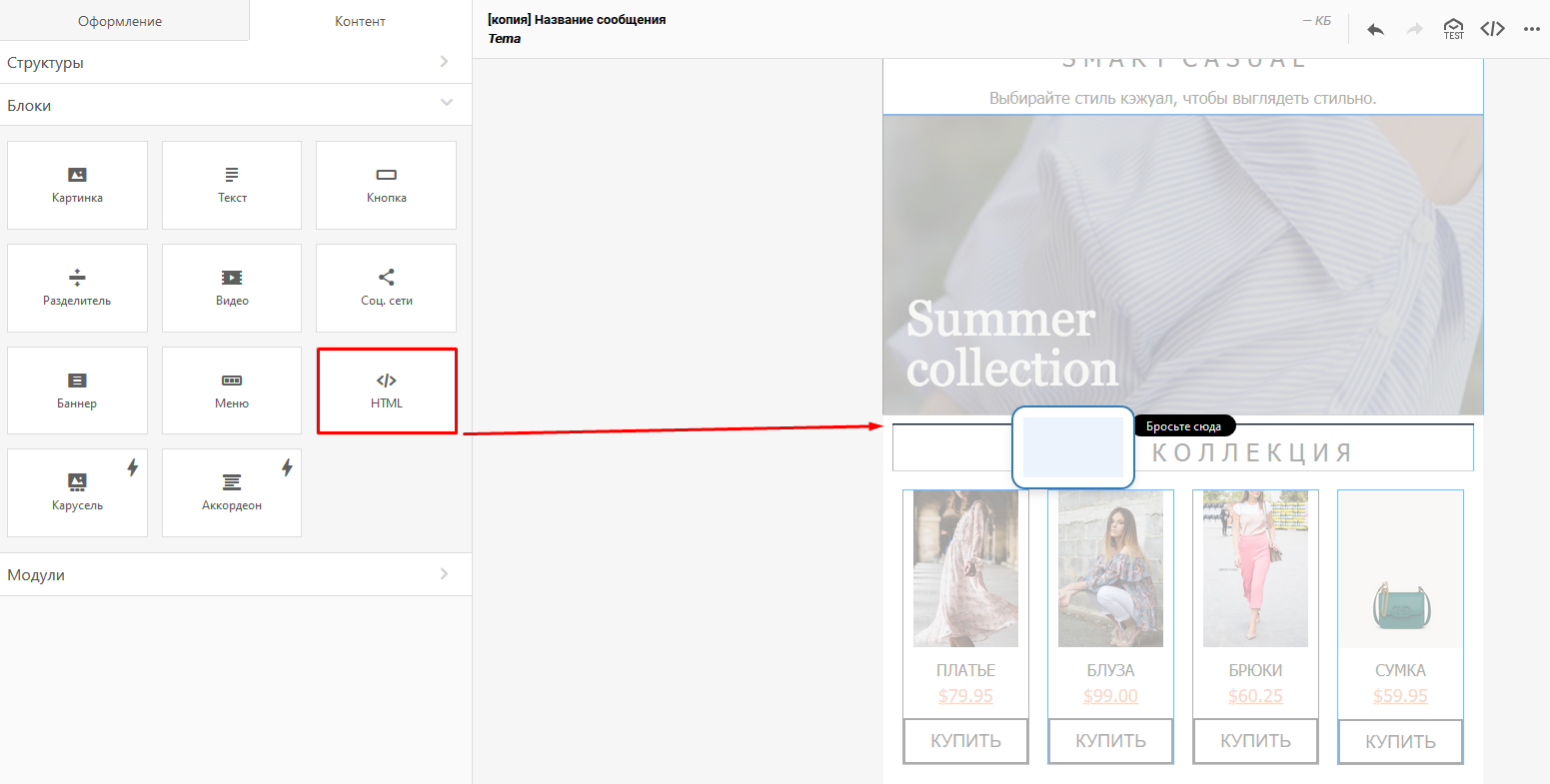Select the СУМКА handbag photo
Screen dimensions: 1550x784
tap(1400, 568)
